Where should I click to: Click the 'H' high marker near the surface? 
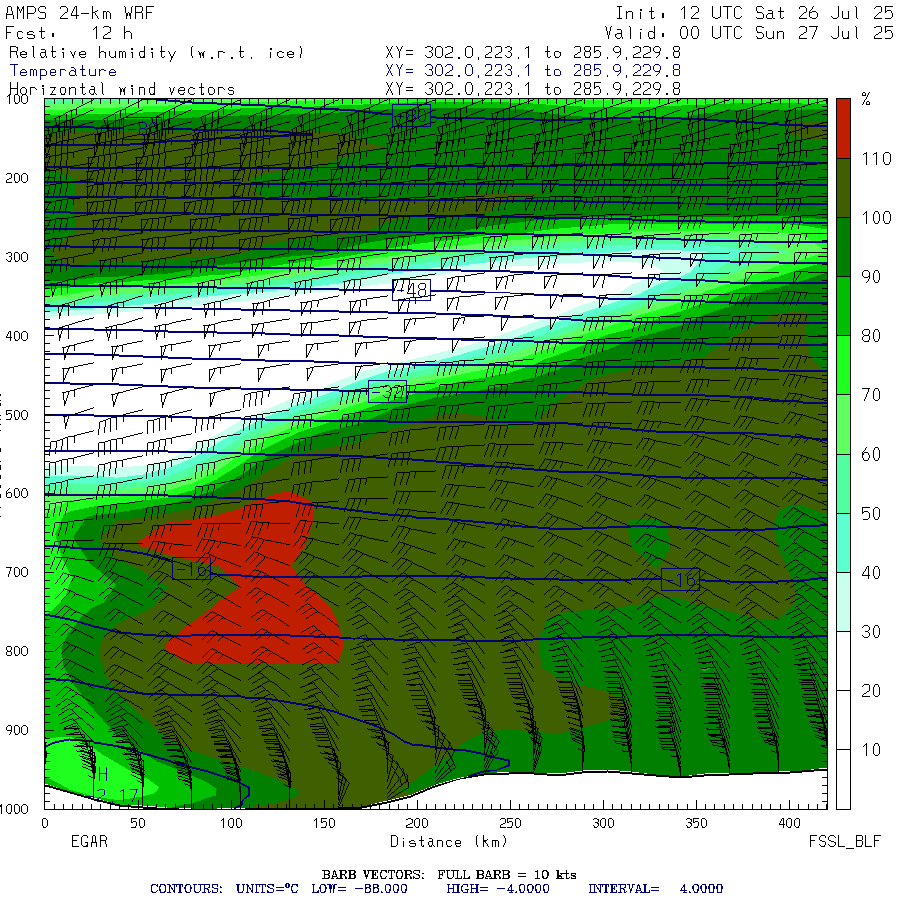coord(103,775)
